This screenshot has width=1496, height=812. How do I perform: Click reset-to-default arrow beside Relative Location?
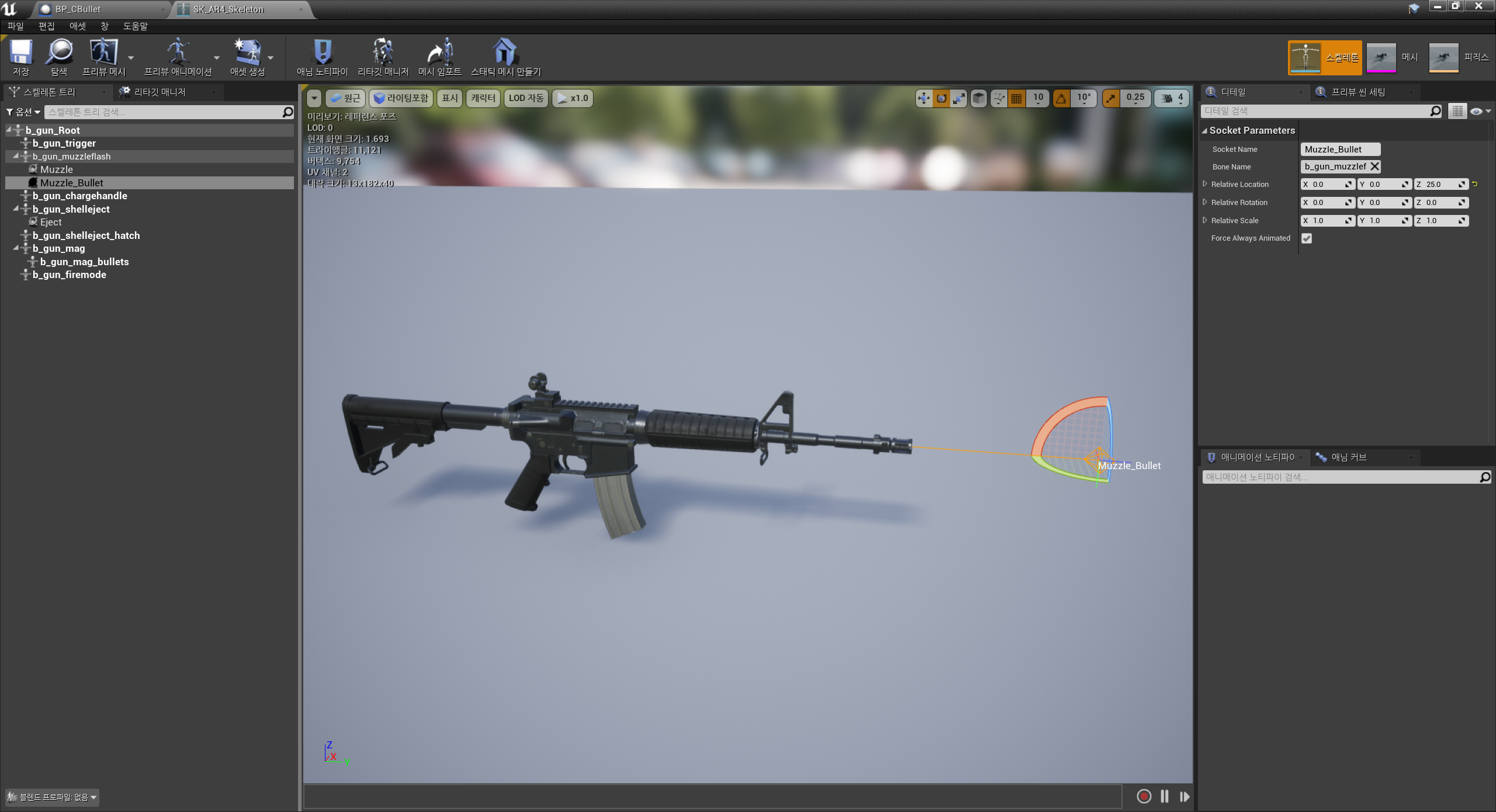point(1475,184)
